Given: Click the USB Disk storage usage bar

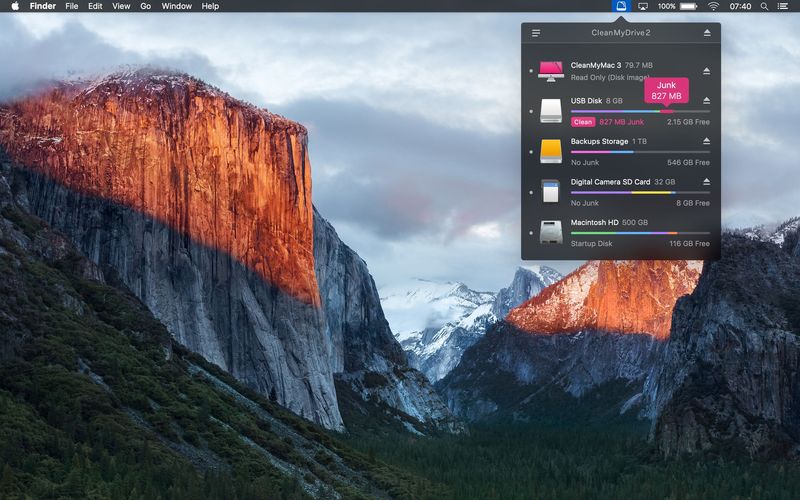Looking at the screenshot, I should pos(640,111).
